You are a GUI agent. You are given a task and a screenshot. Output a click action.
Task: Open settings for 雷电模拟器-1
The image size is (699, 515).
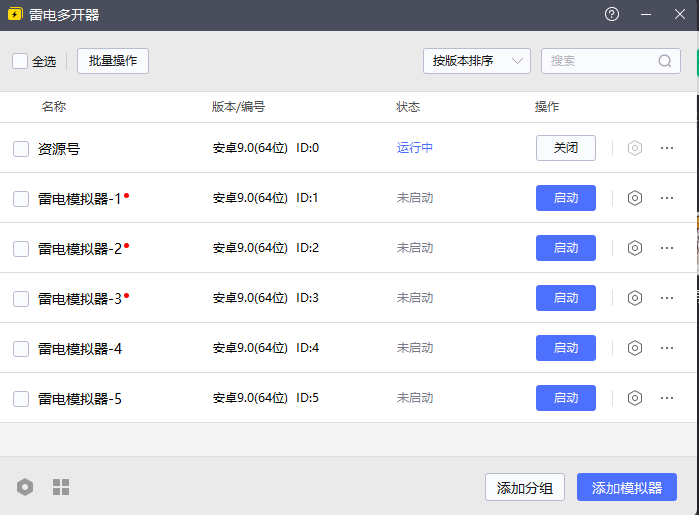click(x=634, y=198)
